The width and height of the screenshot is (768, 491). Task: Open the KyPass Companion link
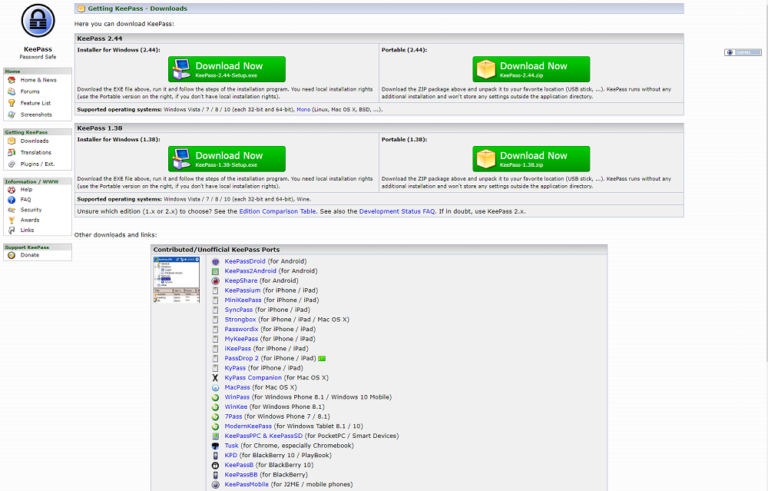pyautogui.click(x=253, y=378)
